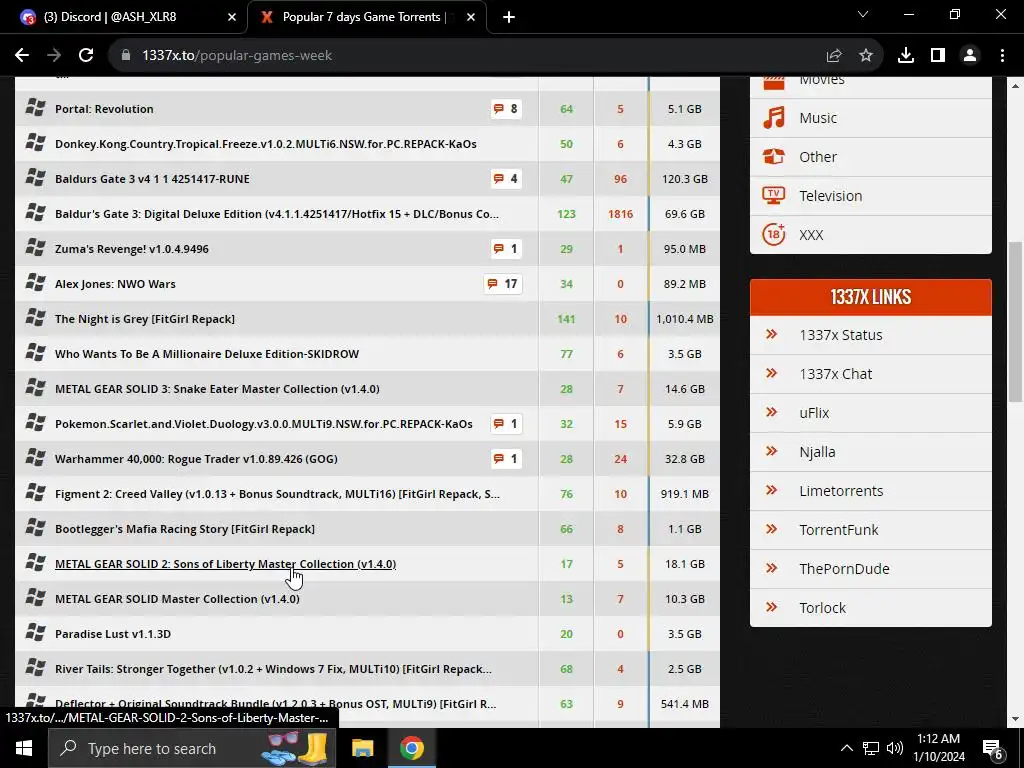This screenshot has width=1024, height=768.
Task: Click Windows game icon beside Paradise Lust
Action: coord(35,632)
